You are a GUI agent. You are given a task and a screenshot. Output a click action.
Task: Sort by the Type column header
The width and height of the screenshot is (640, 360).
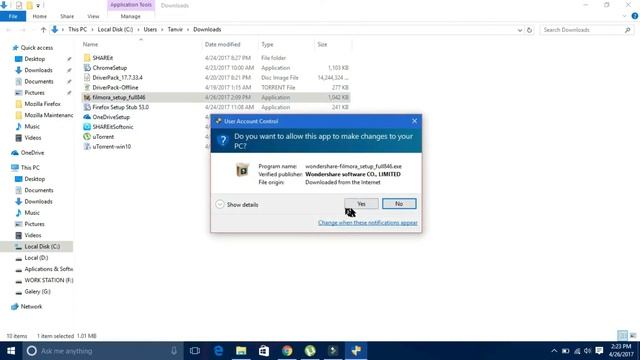coord(267,44)
